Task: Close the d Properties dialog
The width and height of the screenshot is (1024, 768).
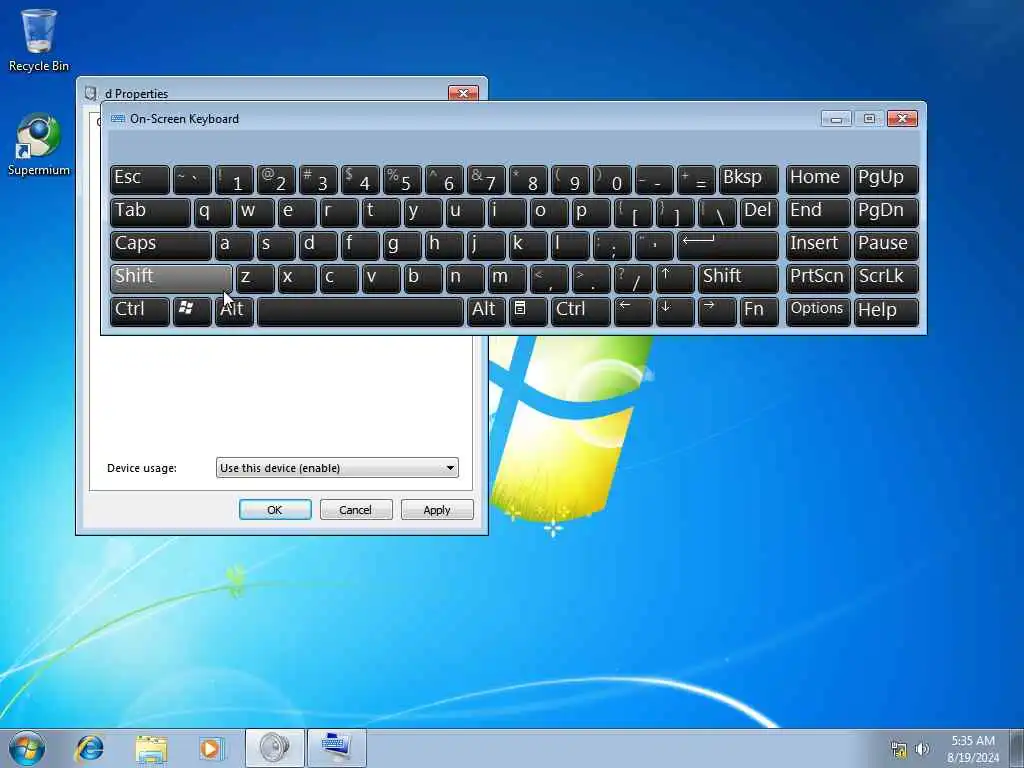Action: pyautogui.click(x=463, y=93)
